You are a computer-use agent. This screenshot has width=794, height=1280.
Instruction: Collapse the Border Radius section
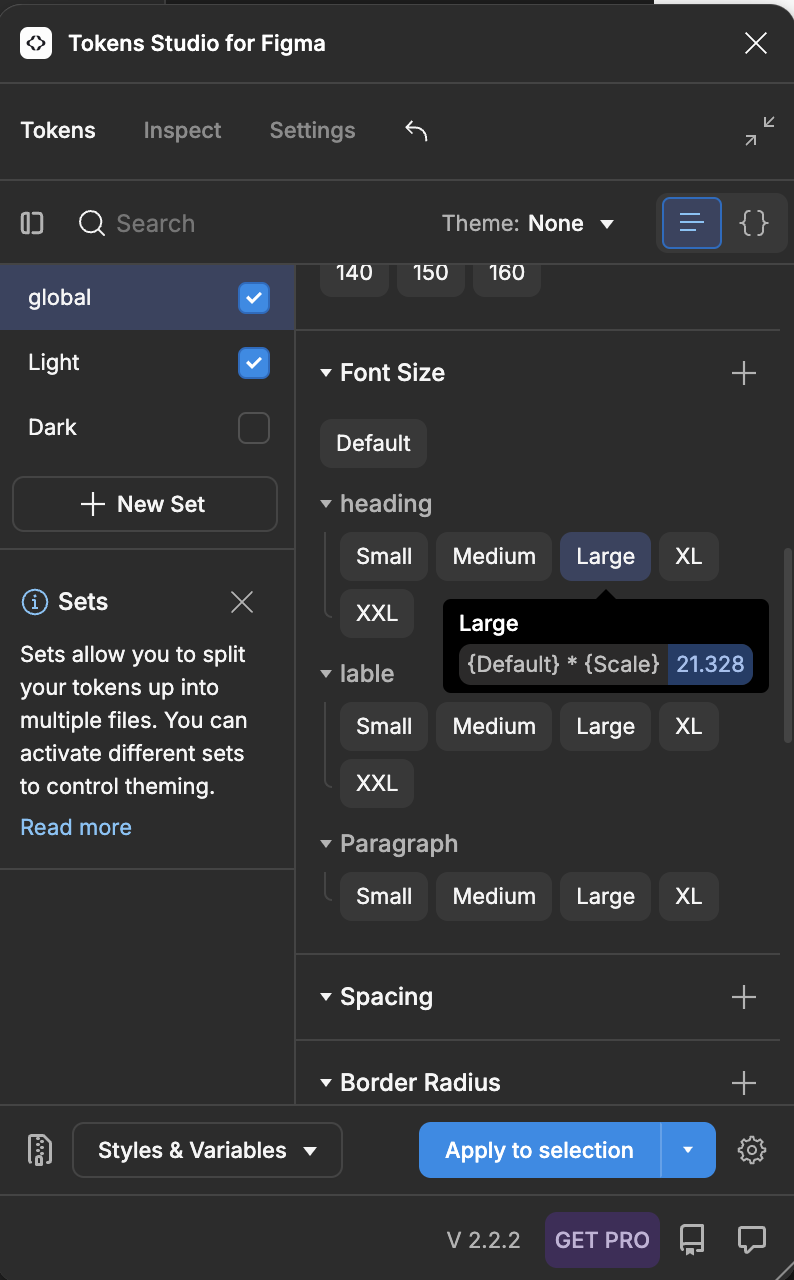pyautogui.click(x=325, y=1083)
